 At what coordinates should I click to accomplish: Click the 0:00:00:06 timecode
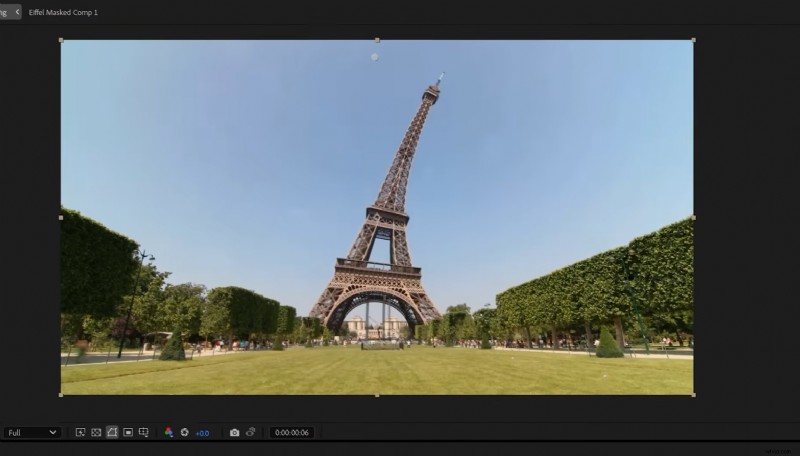292,433
